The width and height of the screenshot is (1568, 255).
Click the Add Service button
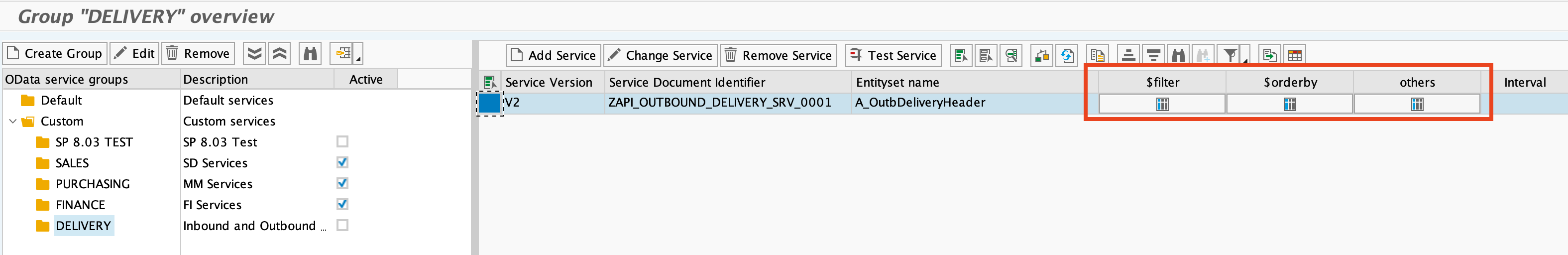[x=553, y=55]
